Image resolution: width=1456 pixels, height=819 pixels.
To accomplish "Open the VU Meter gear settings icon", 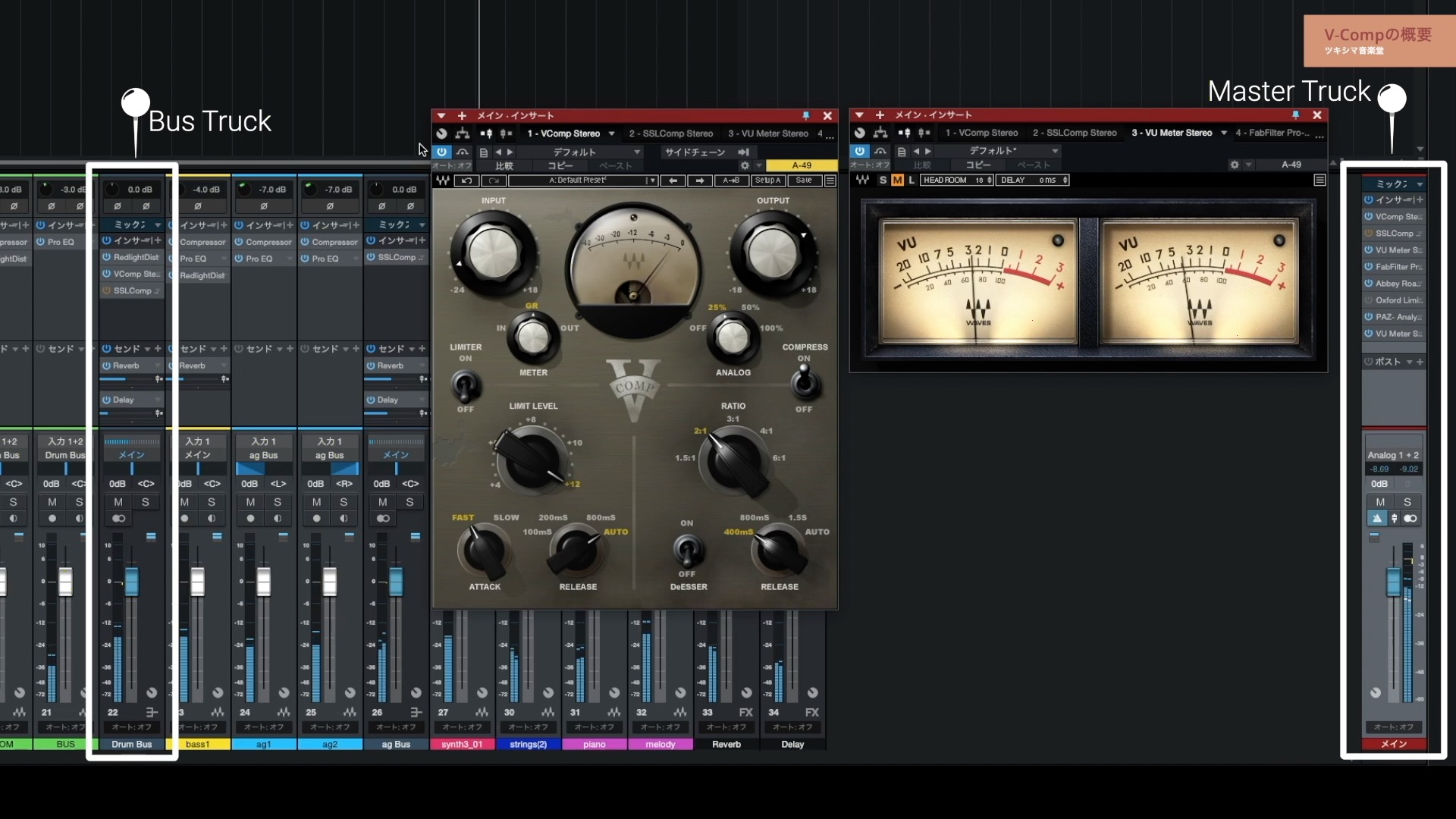I will click(1235, 165).
